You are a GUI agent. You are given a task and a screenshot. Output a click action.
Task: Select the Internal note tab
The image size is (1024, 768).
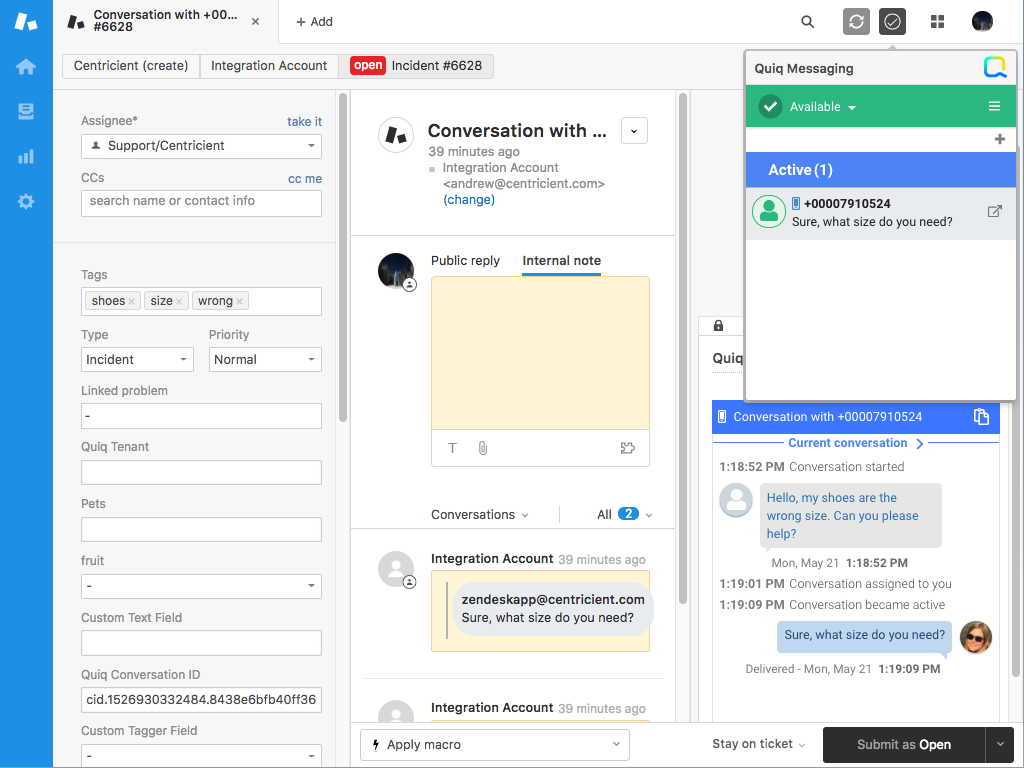point(561,261)
